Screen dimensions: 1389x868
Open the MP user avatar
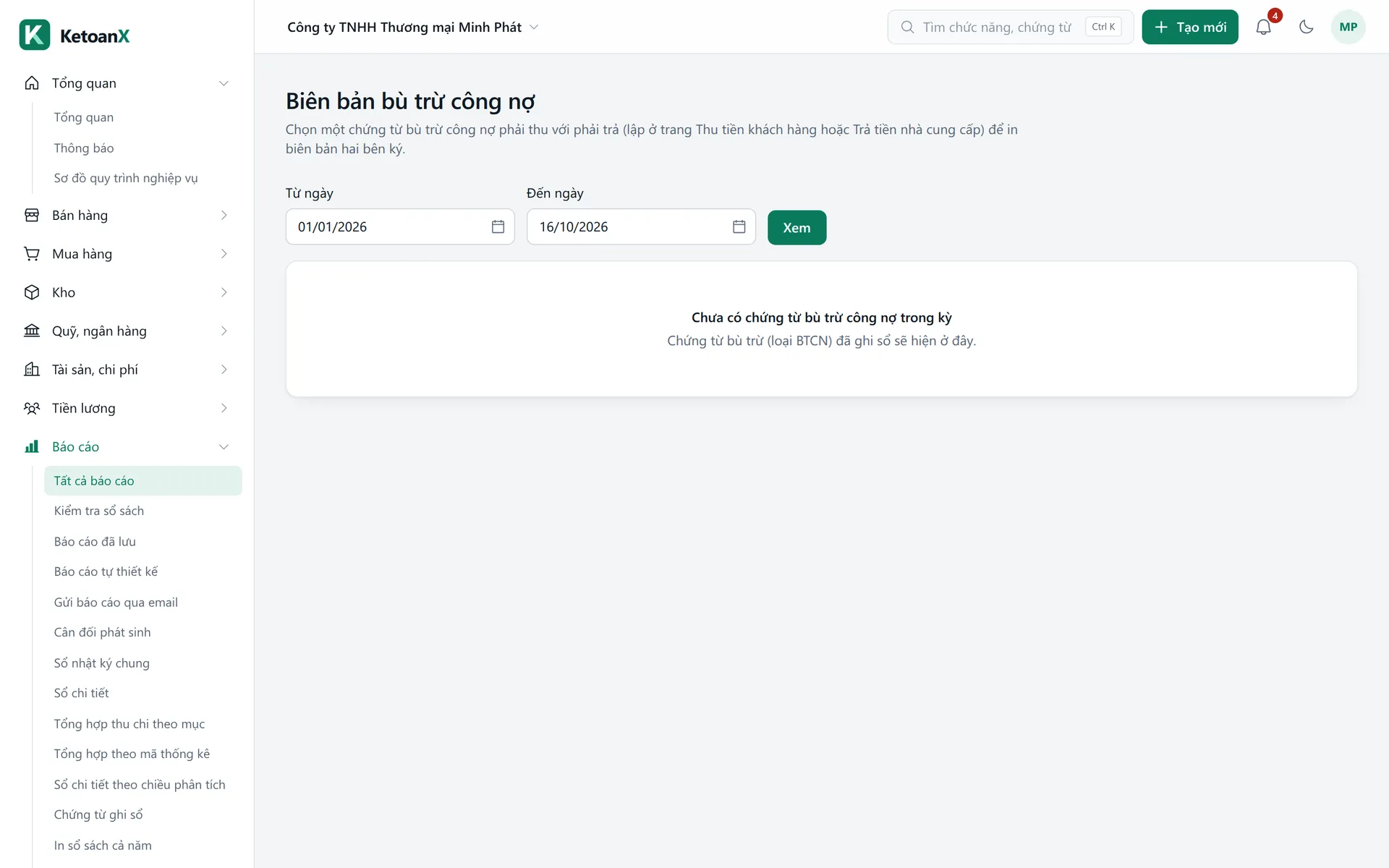pos(1348,27)
